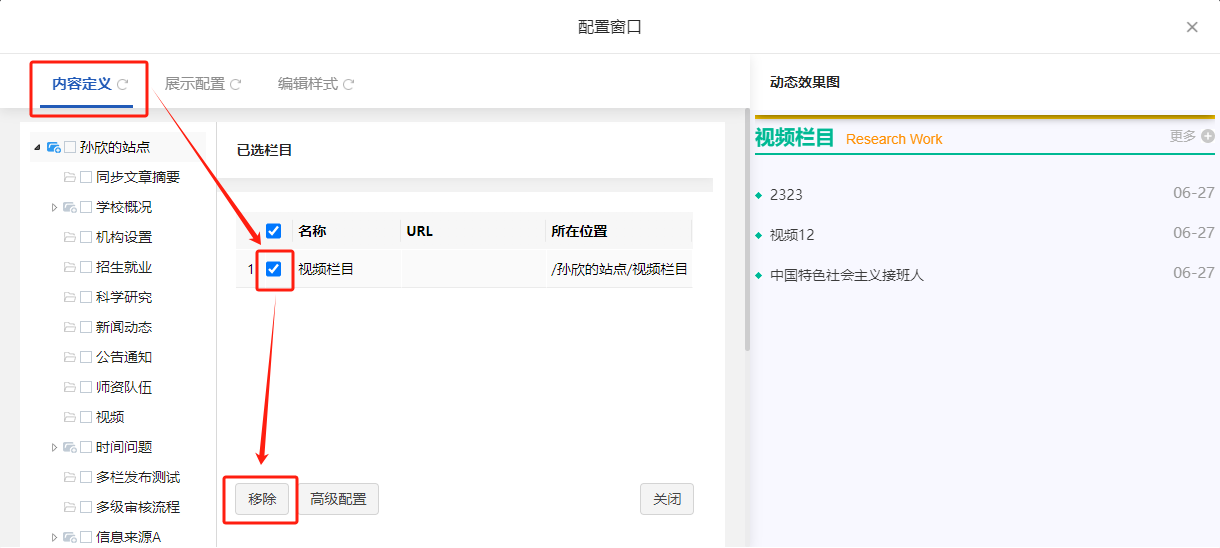
Task: Click the 同步文章摘要 folder icon
Action: click(70, 177)
